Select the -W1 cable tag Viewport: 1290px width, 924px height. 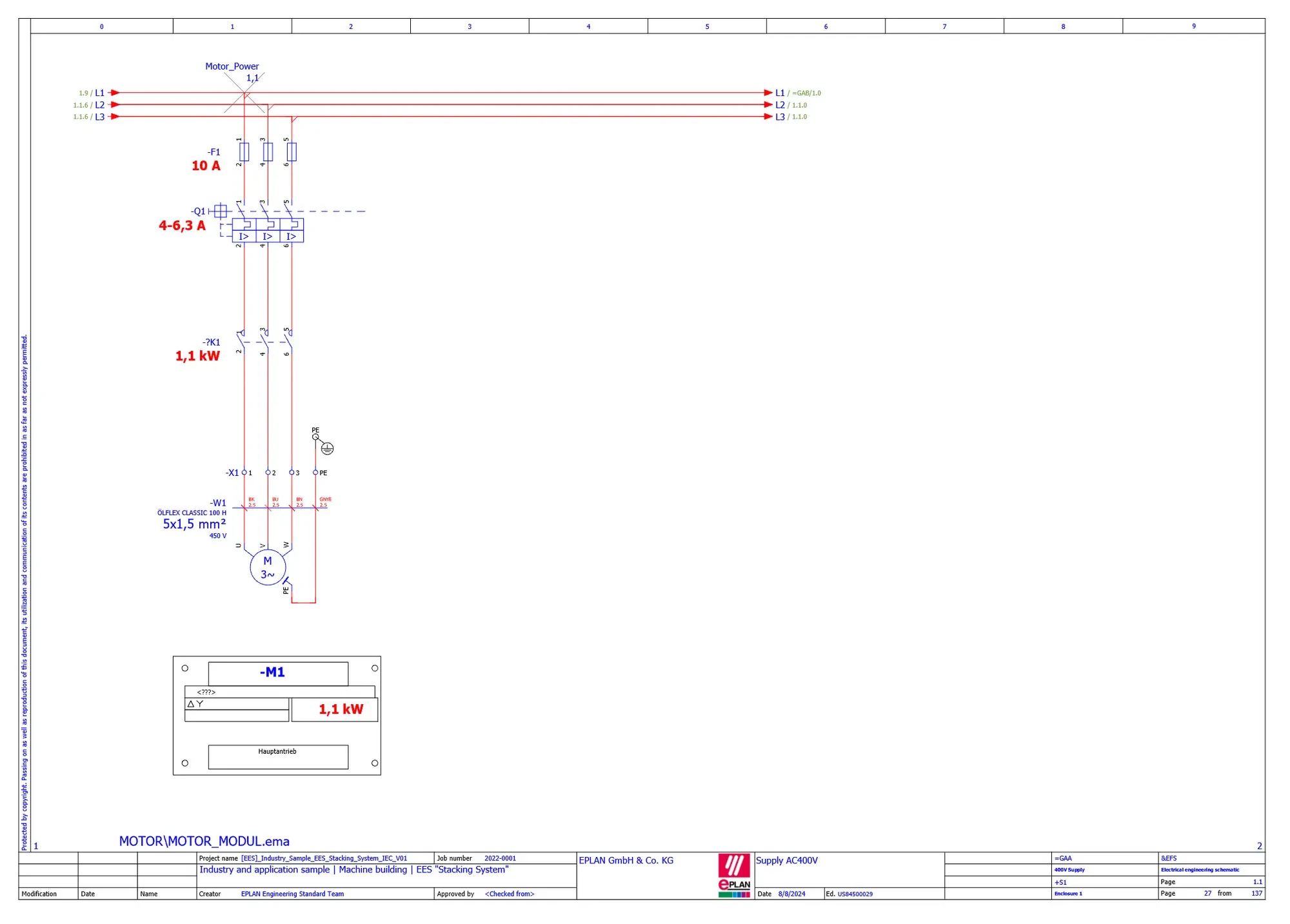[218, 503]
